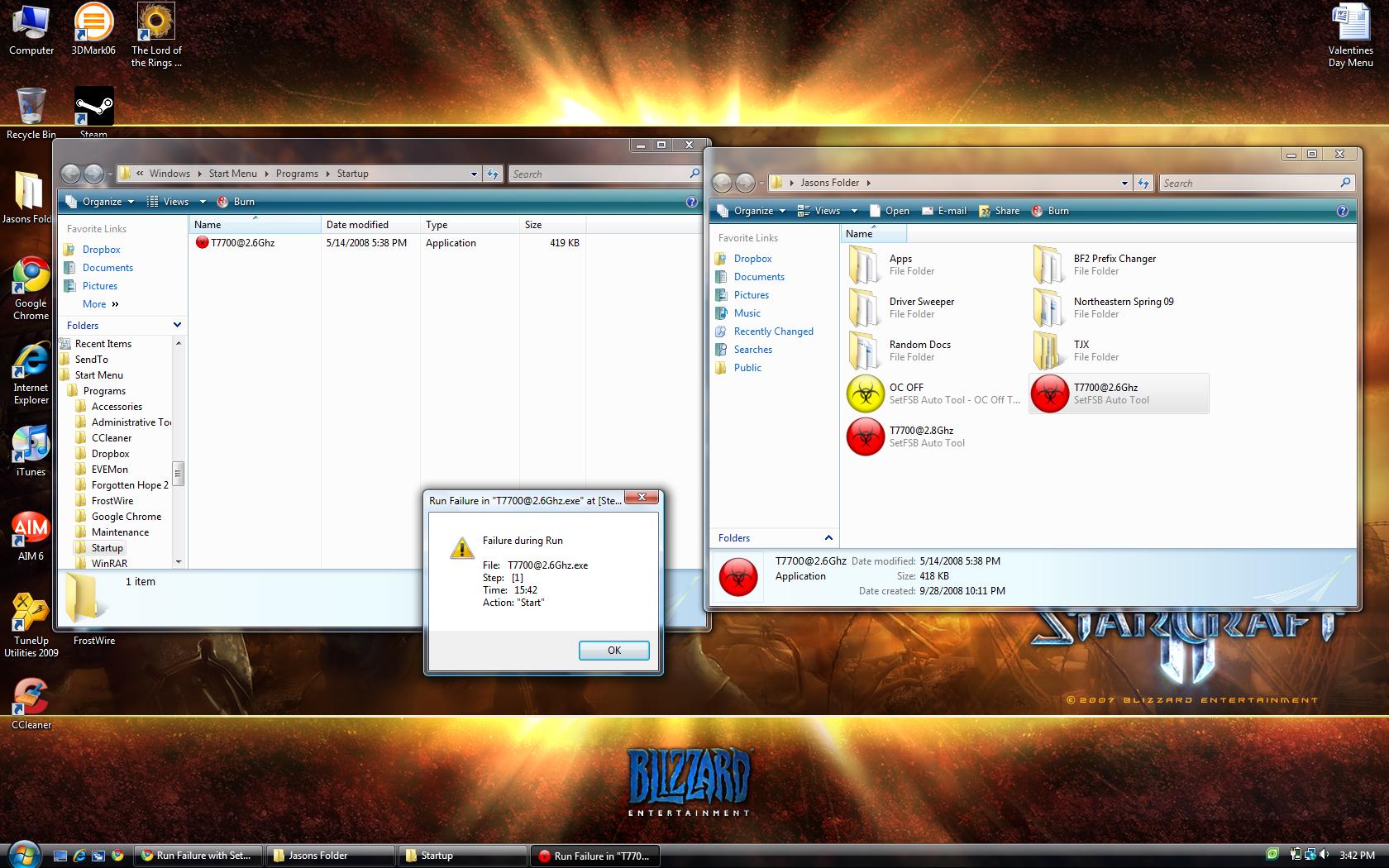Click the folder tree scrollbar thumb
This screenshot has height=868, width=1389.
coord(178,474)
